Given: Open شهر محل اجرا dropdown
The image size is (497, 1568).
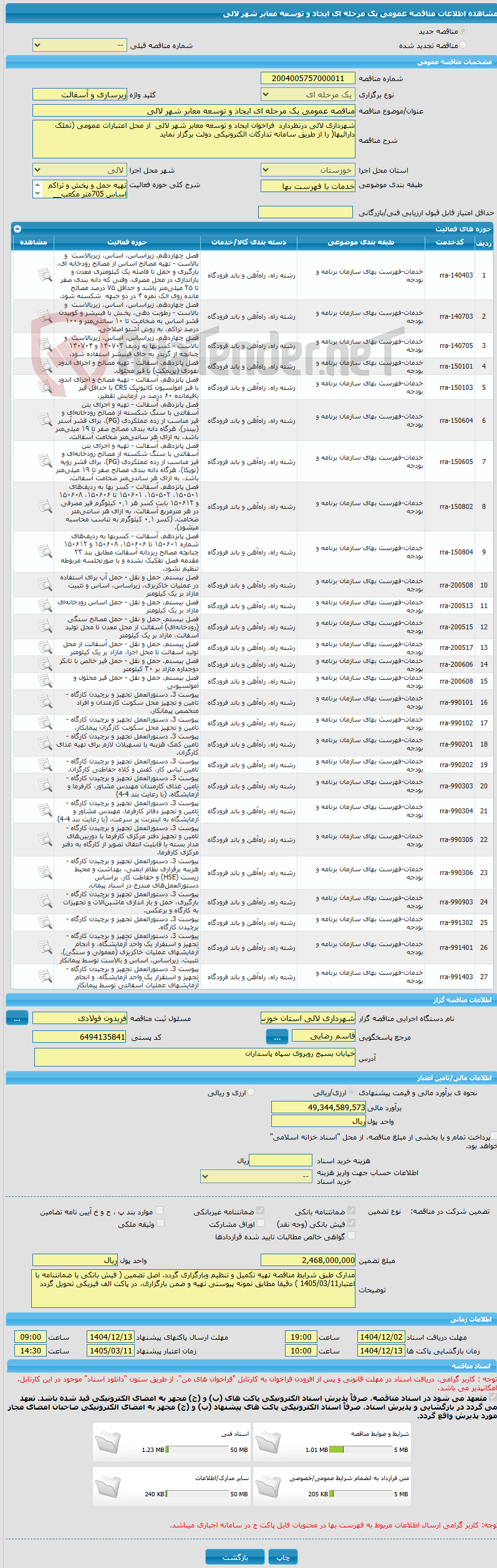Looking at the screenshot, I should coord(79,170).
